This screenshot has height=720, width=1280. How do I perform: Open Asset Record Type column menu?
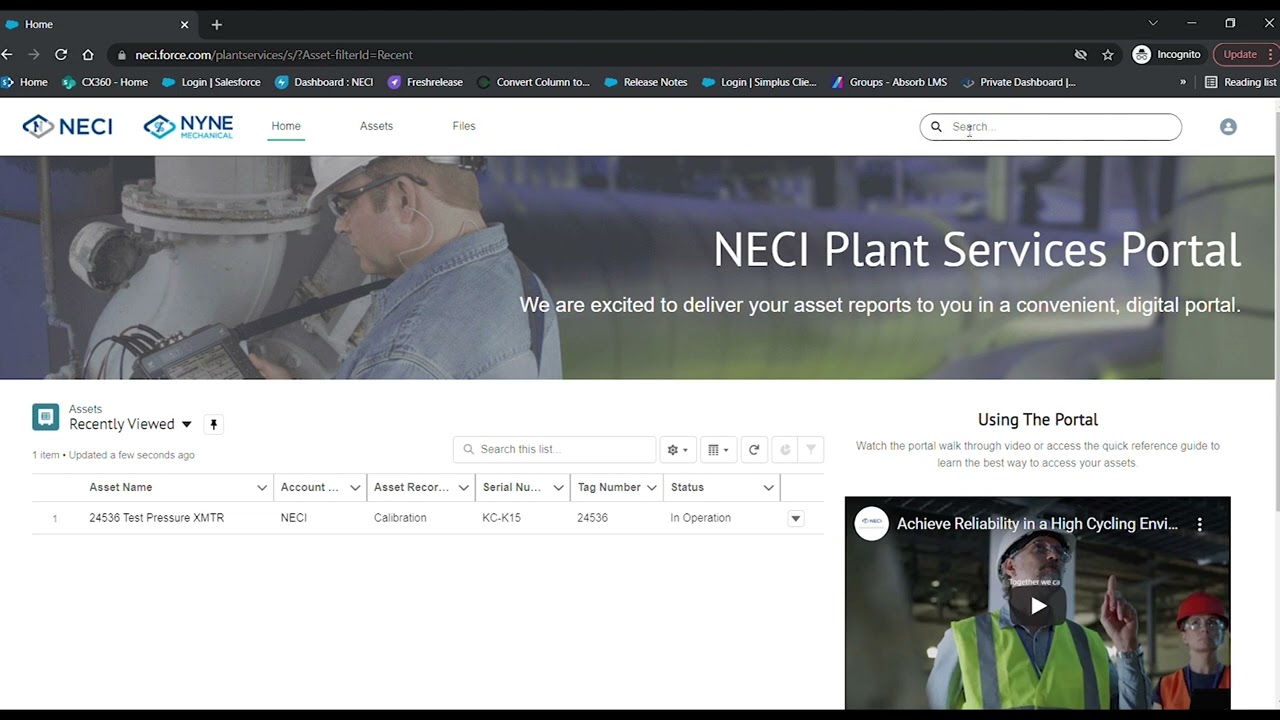(x=464, y=488)
